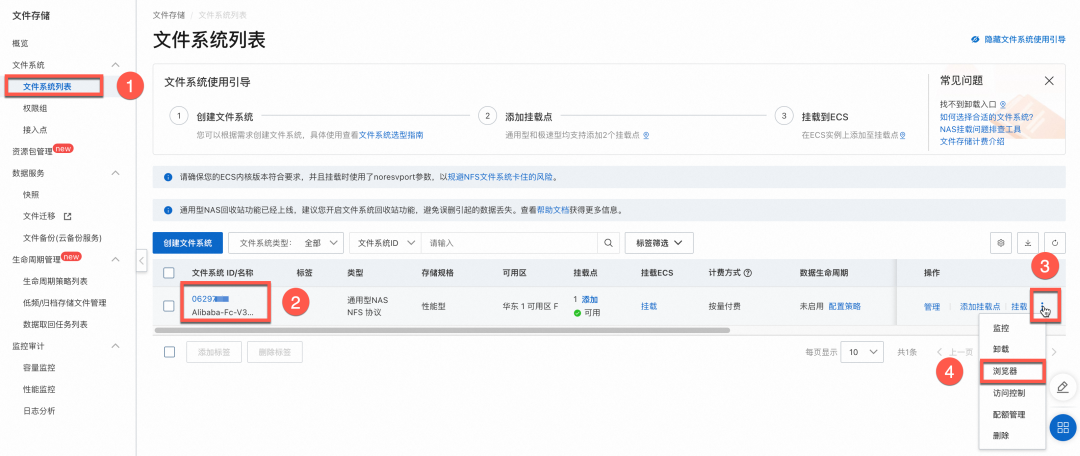Image resolution: width=1080 pixels, height=456 pixels.
Task: Open 日志分析 in the sidebar
Action: point(39,411)
